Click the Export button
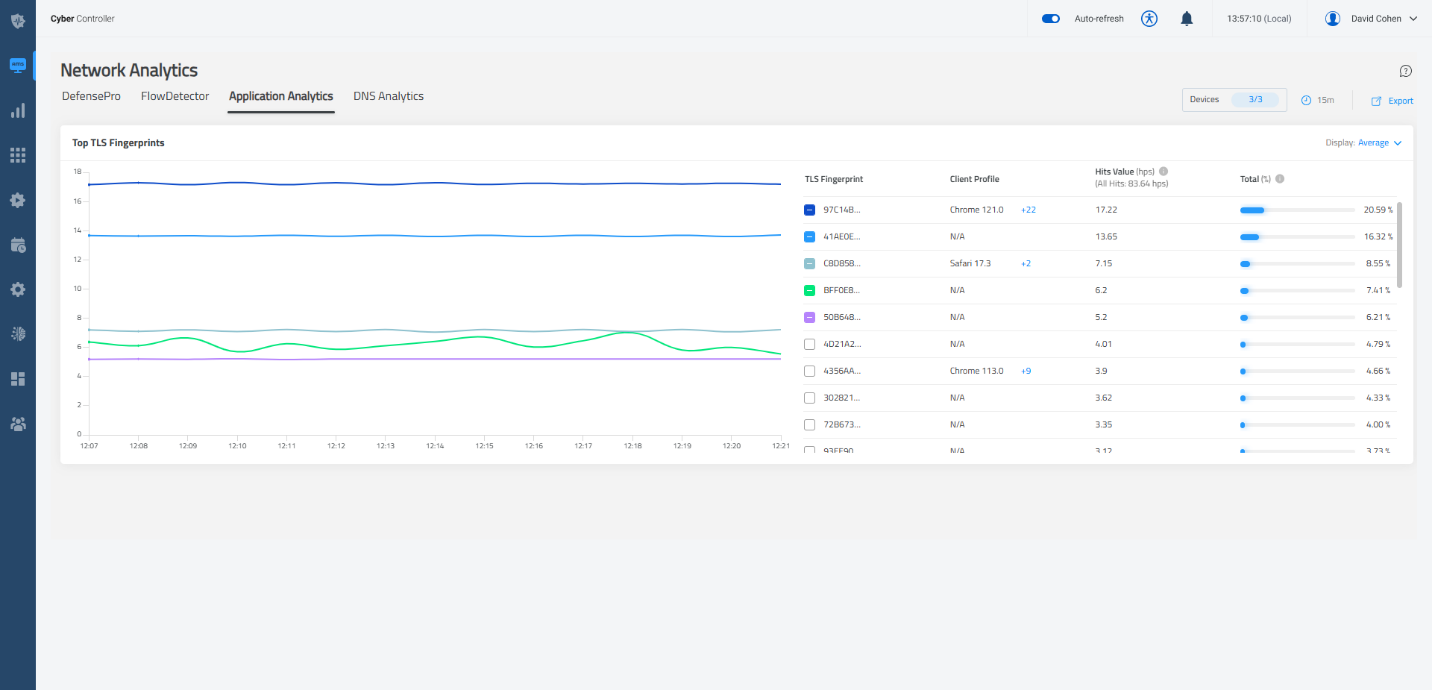 click(x=1392, y=101)
